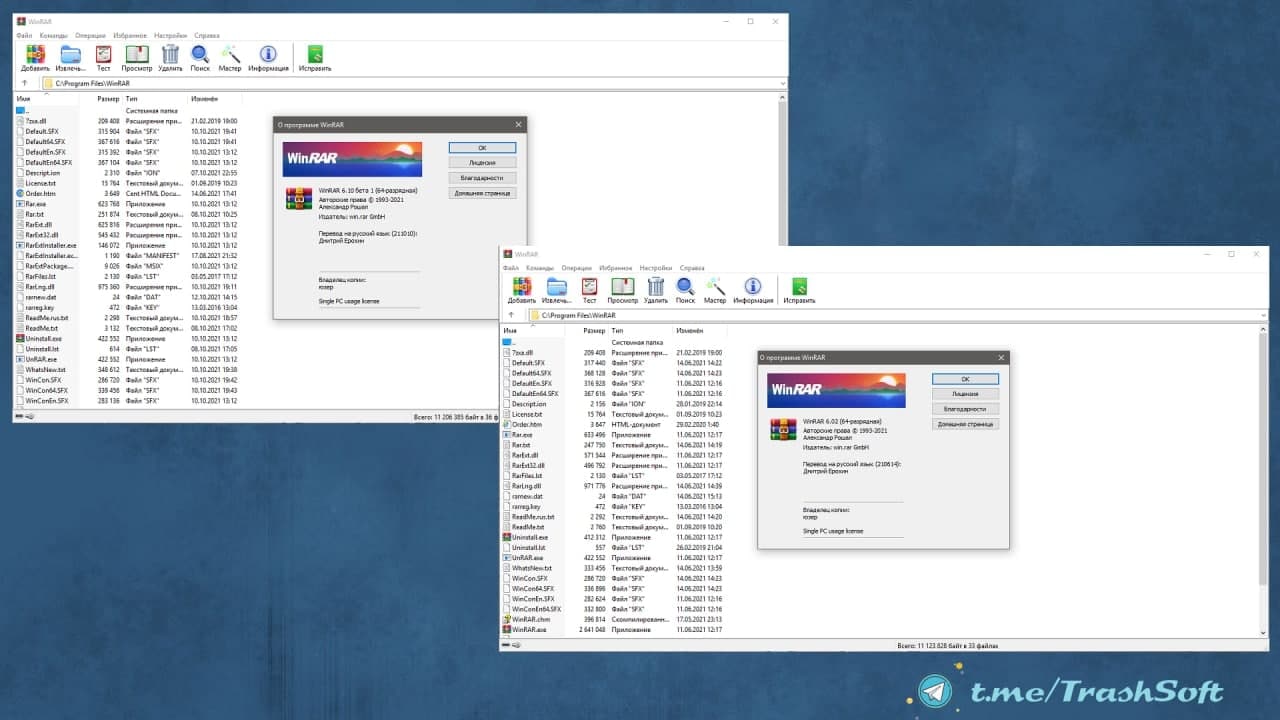Open Просмотр in the top-left WinRAR window toolbar

tap(137, 55)
